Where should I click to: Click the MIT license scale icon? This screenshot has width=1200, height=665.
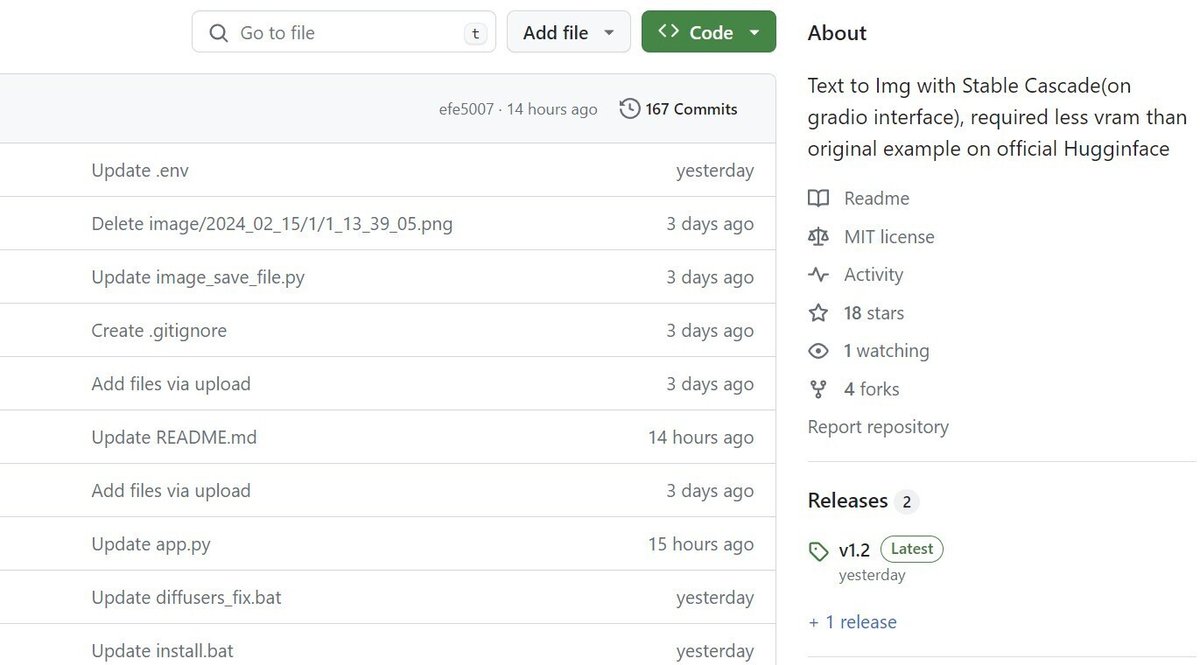pyautogui.click(x=819, y=237)
